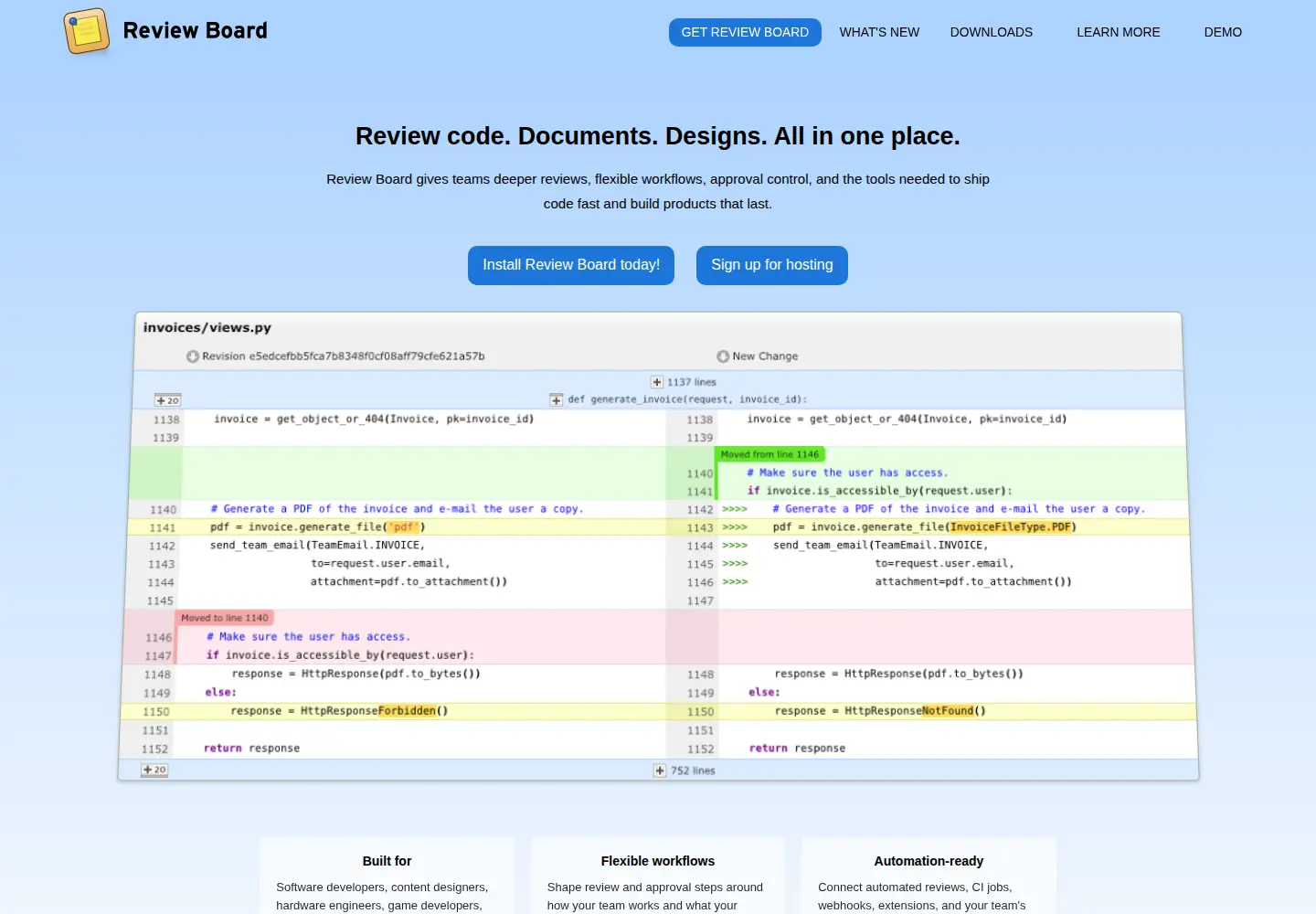Click the icon beside New Change
The width and height of the screenshot is (1316, 914).
click(x=723, y=356)
